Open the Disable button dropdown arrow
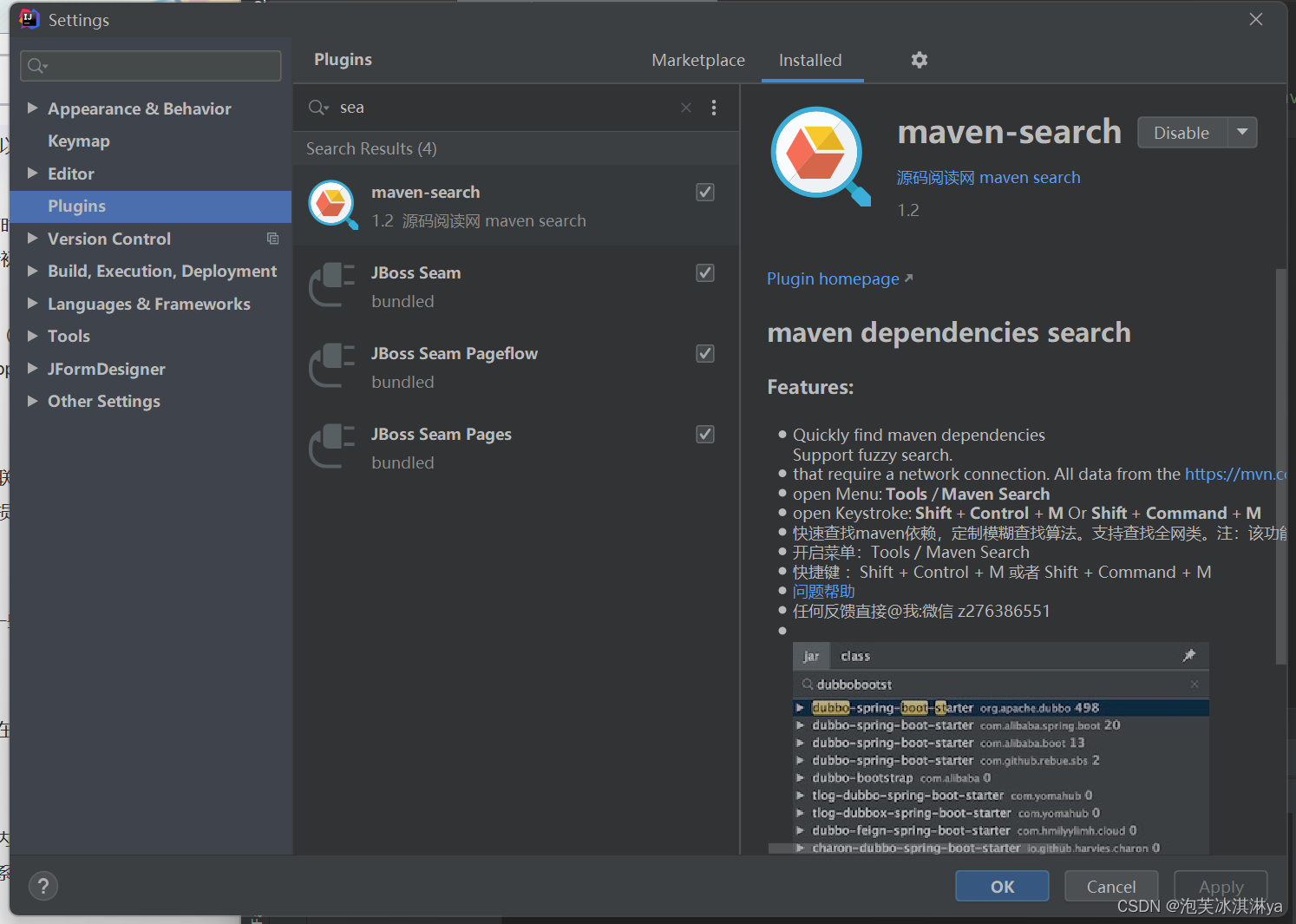The image size is (1296, 924). click(x=1242, y=133)
